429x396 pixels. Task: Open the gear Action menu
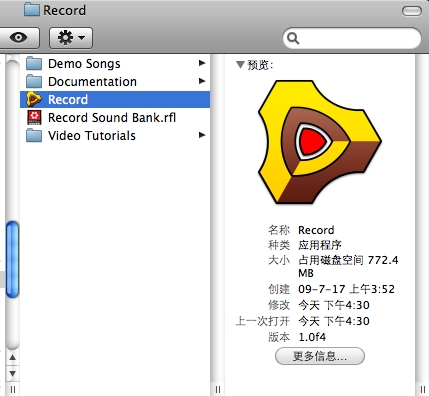[71, 37]
